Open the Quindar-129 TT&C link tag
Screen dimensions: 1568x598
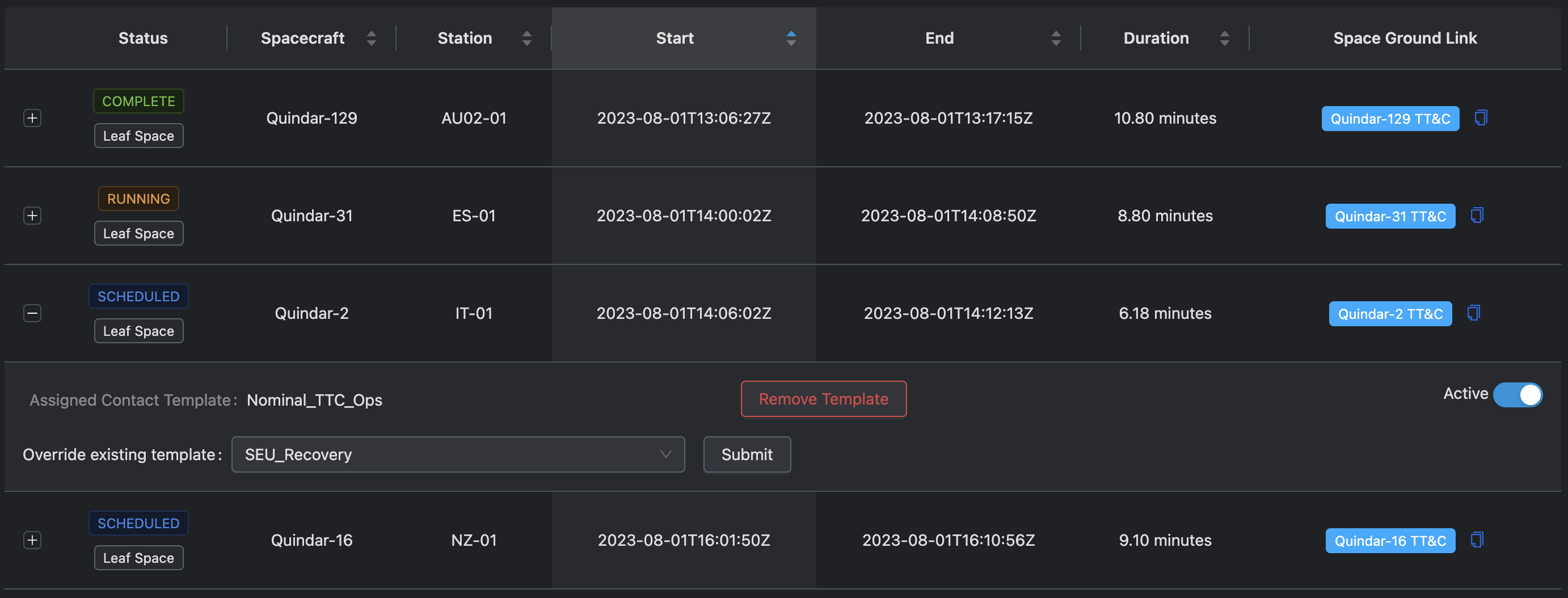(x=1390, y=119)
